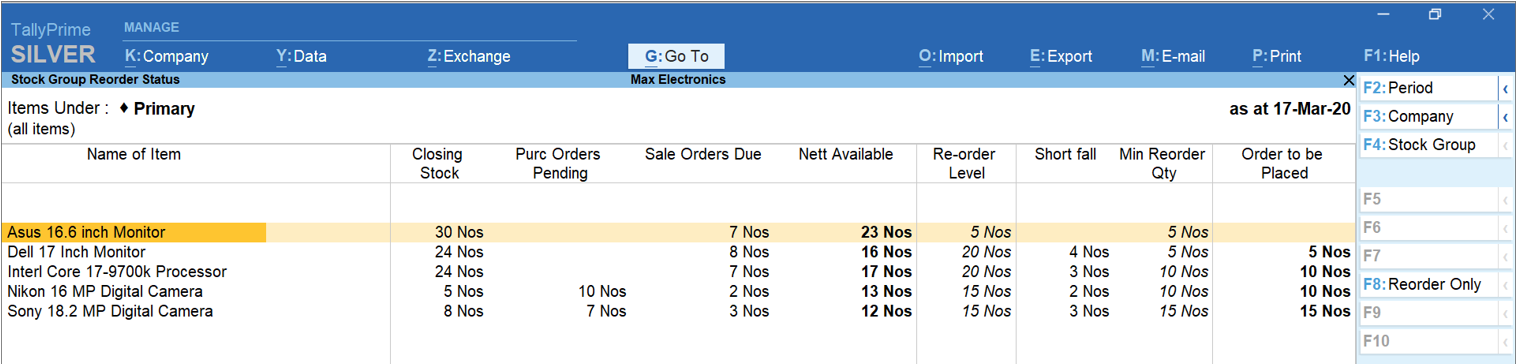Image resolution: width=1517 pixels, height=364 pixels.
Task: Click Sony purchase orders pending 7 Nos
Action: (606, 312)
